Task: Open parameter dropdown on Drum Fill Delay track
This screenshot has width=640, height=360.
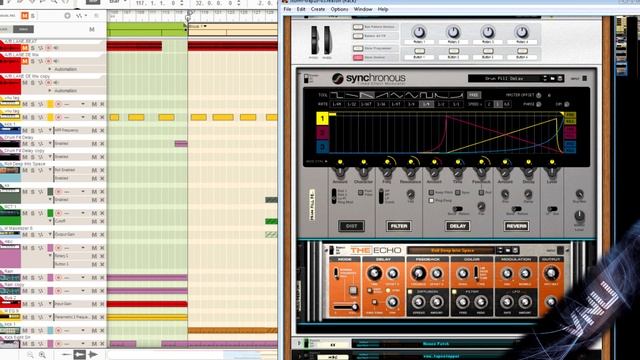Action: (x=51, y=144)
